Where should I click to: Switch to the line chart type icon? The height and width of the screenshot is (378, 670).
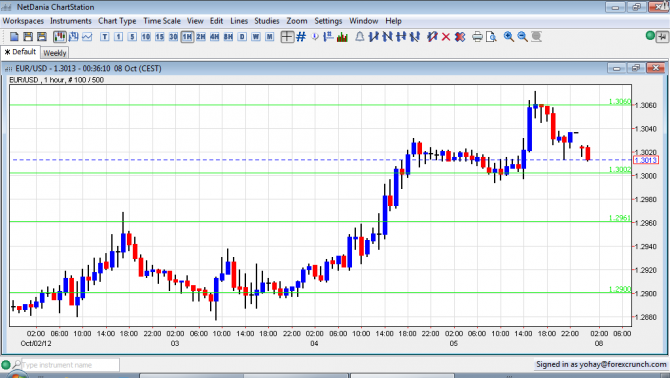tap(87, 37)
